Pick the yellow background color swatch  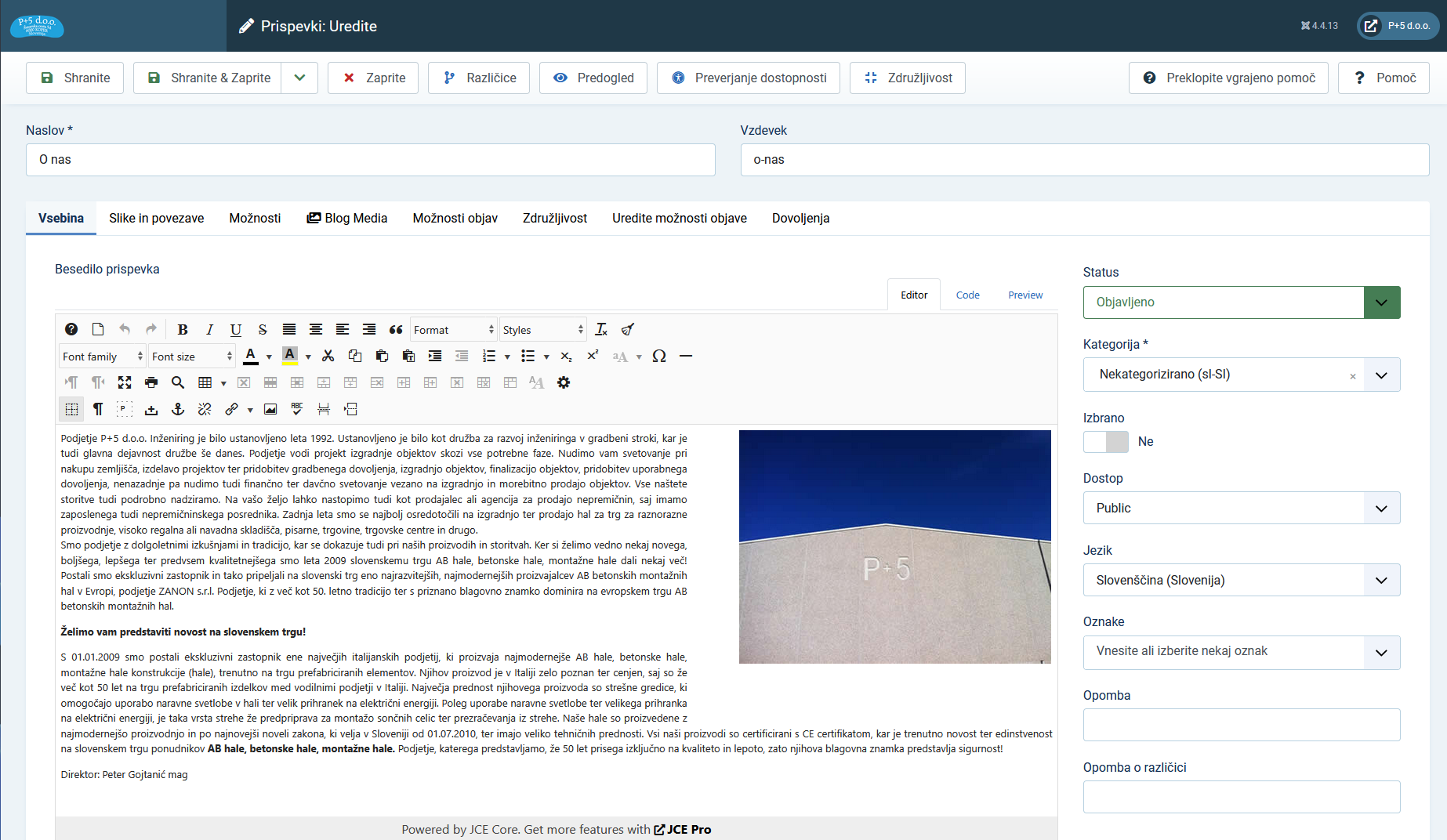pyautogui.click(x=290, y=357)
